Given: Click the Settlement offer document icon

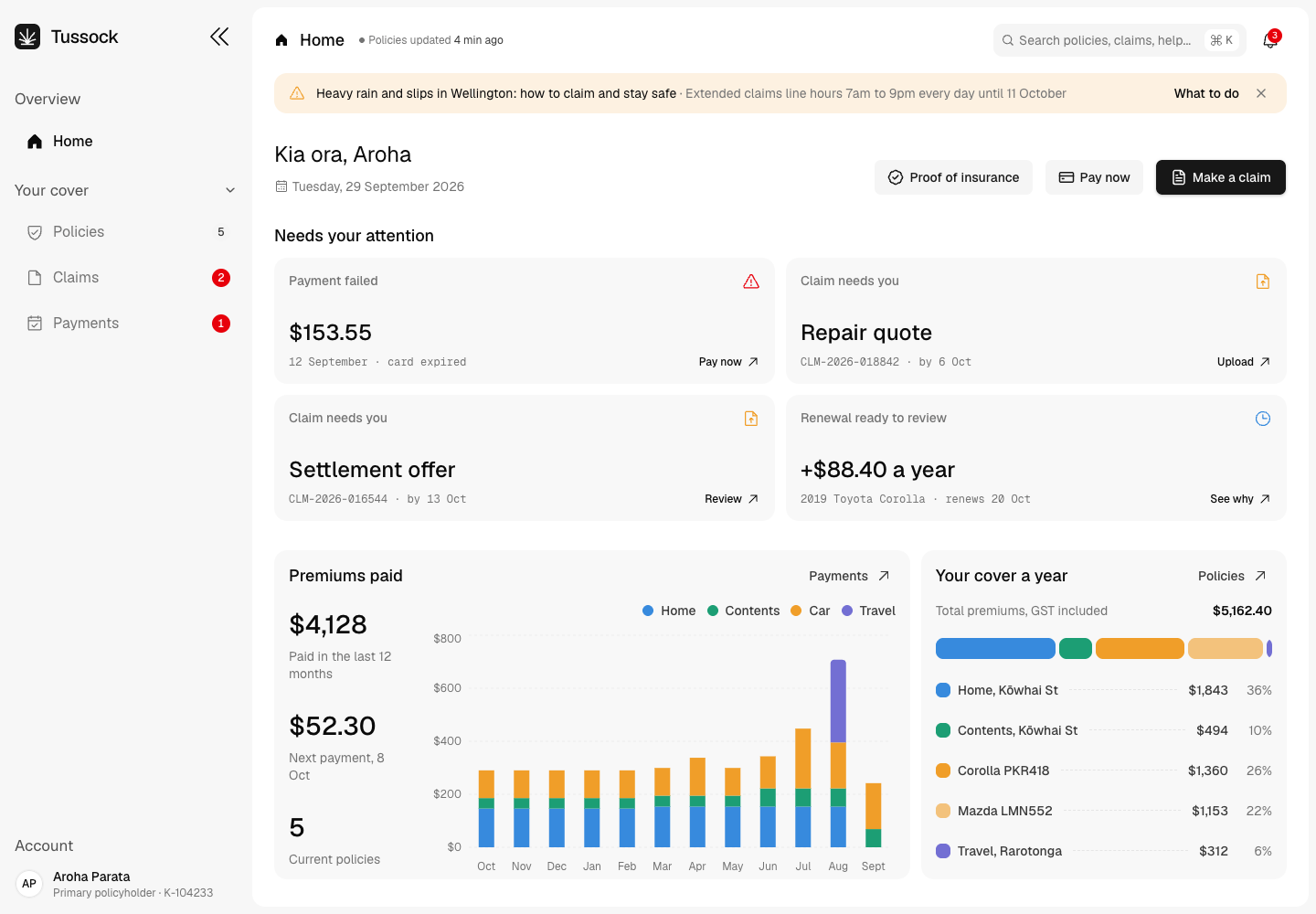Looking at the screenshot, I should coord(751,419).
